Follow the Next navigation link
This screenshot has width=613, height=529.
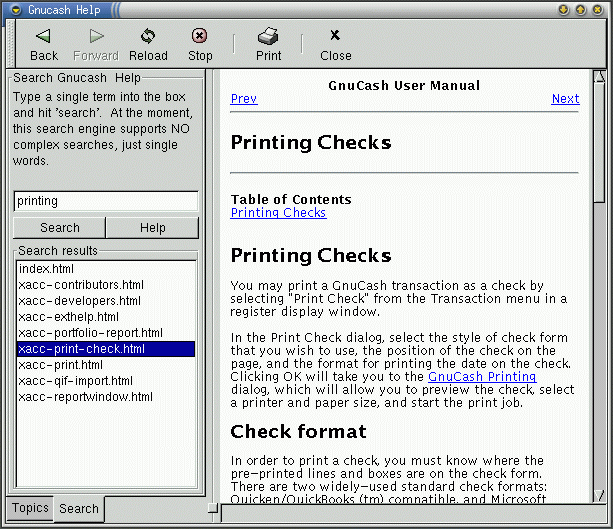pyautogui.click(x=565, y=99)
